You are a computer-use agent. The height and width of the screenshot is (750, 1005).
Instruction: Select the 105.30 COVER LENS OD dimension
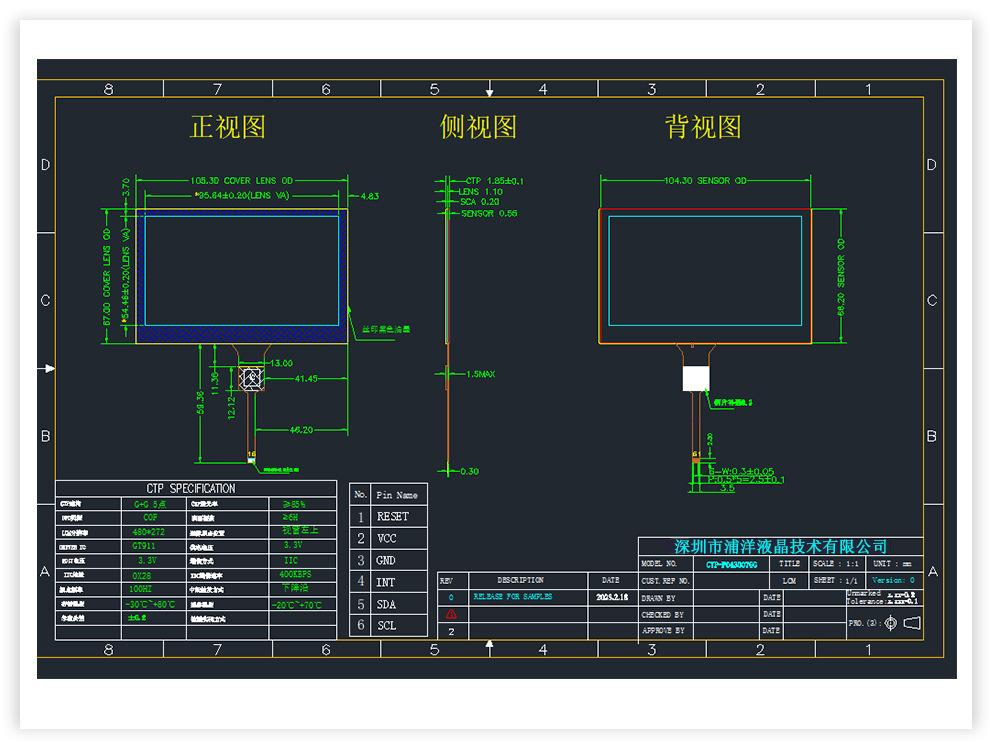[x=242, y=181]
